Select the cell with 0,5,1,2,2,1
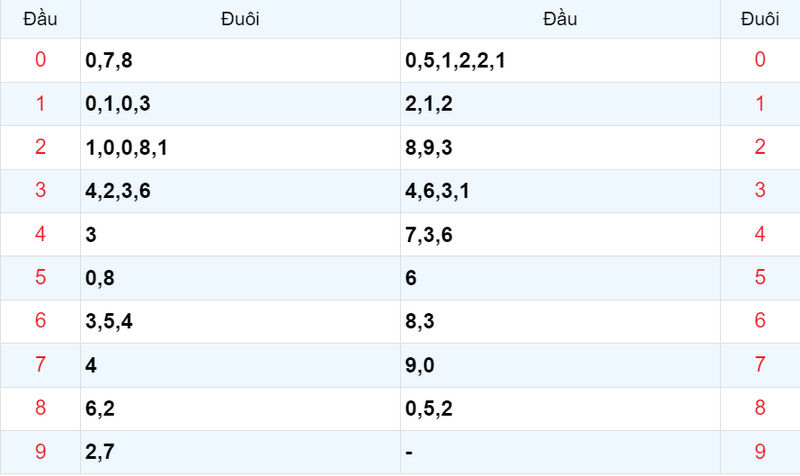Screen dimensions: 800x476 (x=560, y=60)
